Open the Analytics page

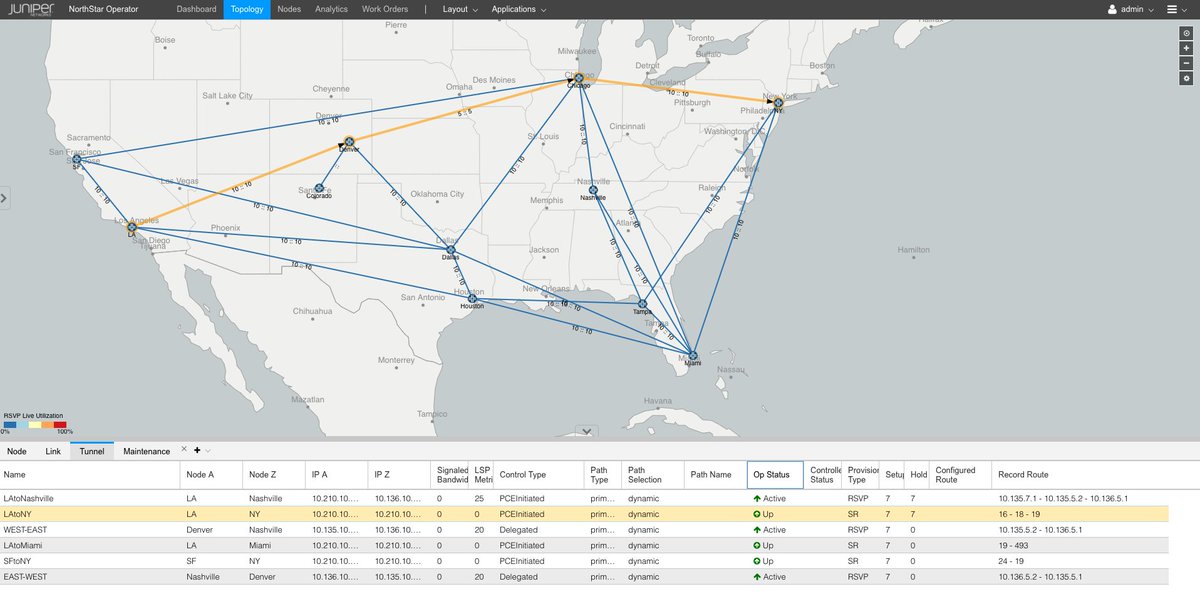pyautogui.click(x=331, y=9)
